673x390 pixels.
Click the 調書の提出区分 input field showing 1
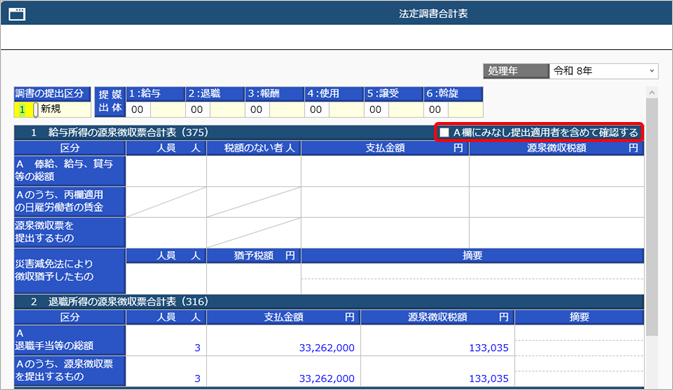pos(22,109)
